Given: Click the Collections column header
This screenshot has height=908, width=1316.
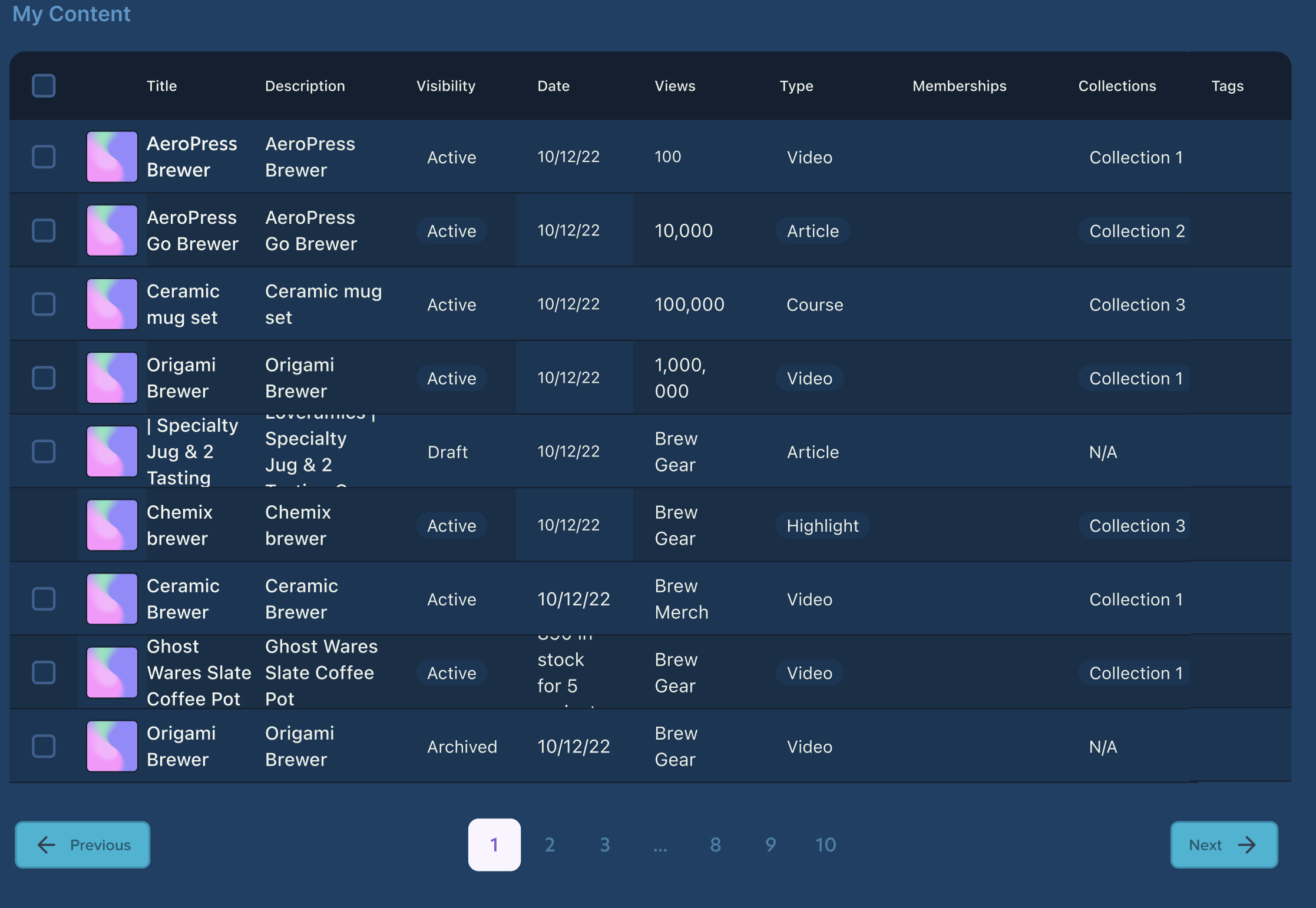Looking at the screenshot, I should 1117,86.
